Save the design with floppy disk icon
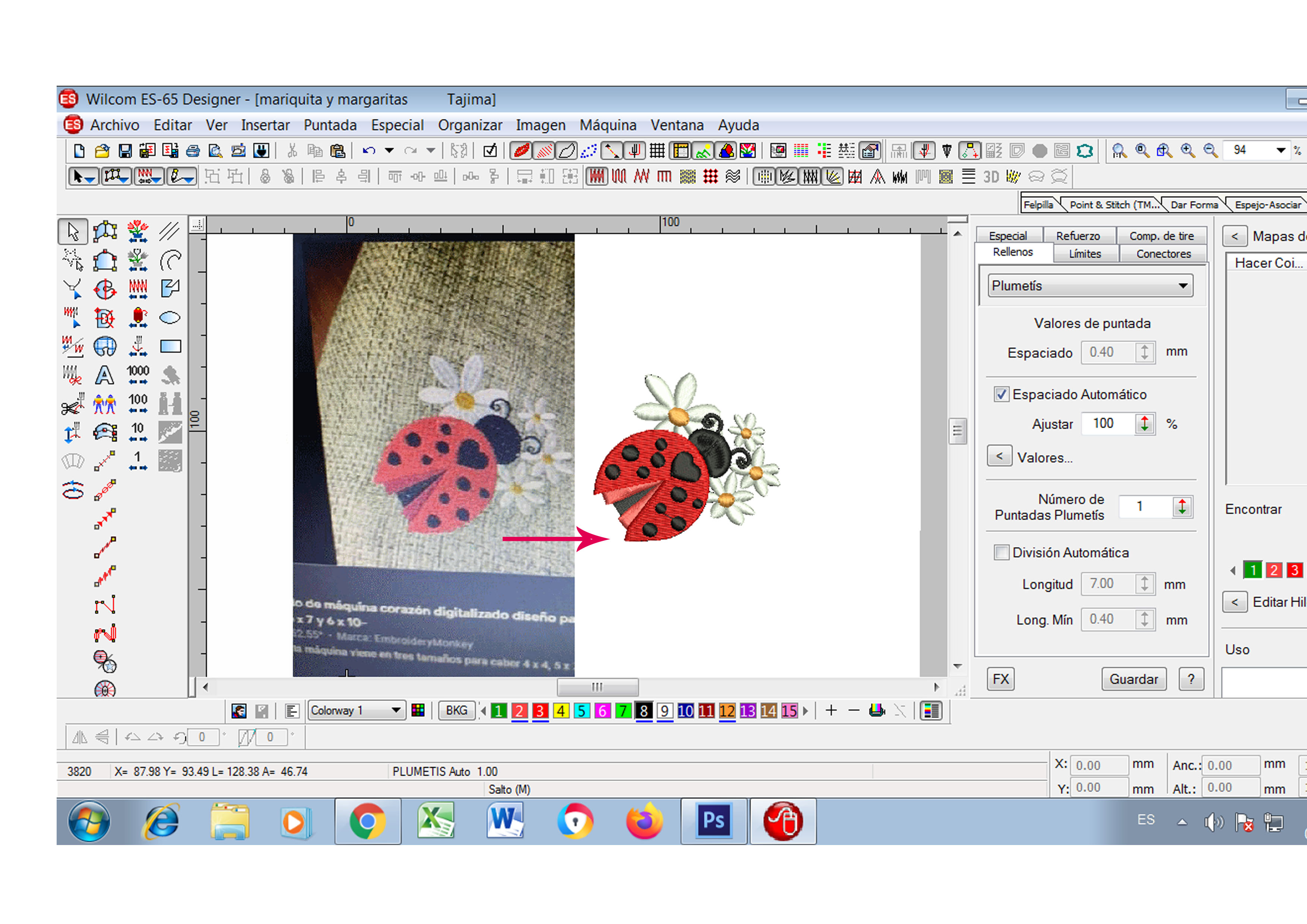1307x924 pixels. (125, 151)
